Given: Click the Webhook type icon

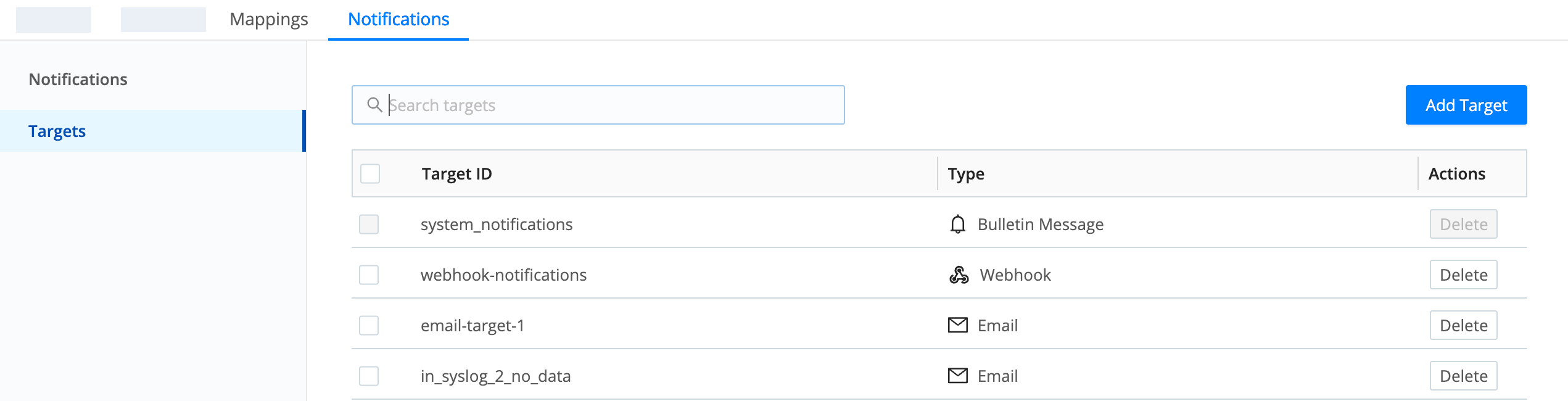Looking at the screenshot, I should pyautogui.click(x=959, y=275).
